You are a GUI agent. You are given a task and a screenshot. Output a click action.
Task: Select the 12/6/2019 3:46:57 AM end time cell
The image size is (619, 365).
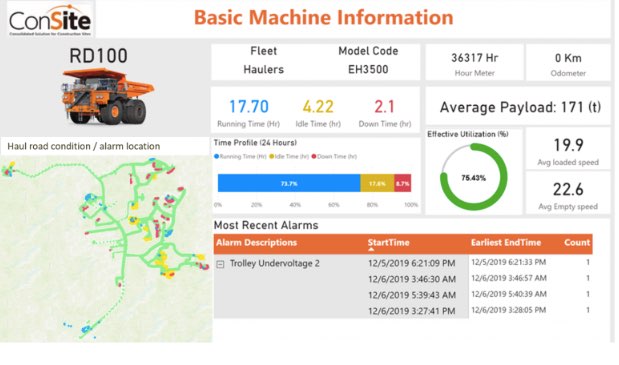coord(509,278)
